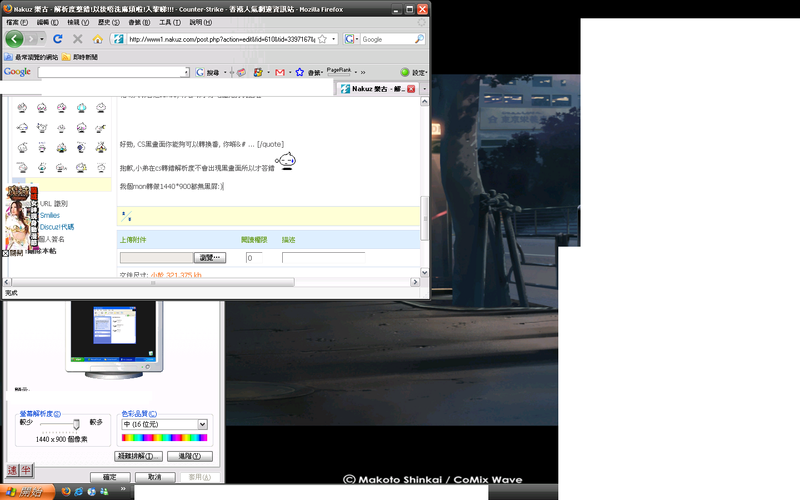
Task: Click the horizontal scrollbar right arrow
Action: [x=415, y=282]
